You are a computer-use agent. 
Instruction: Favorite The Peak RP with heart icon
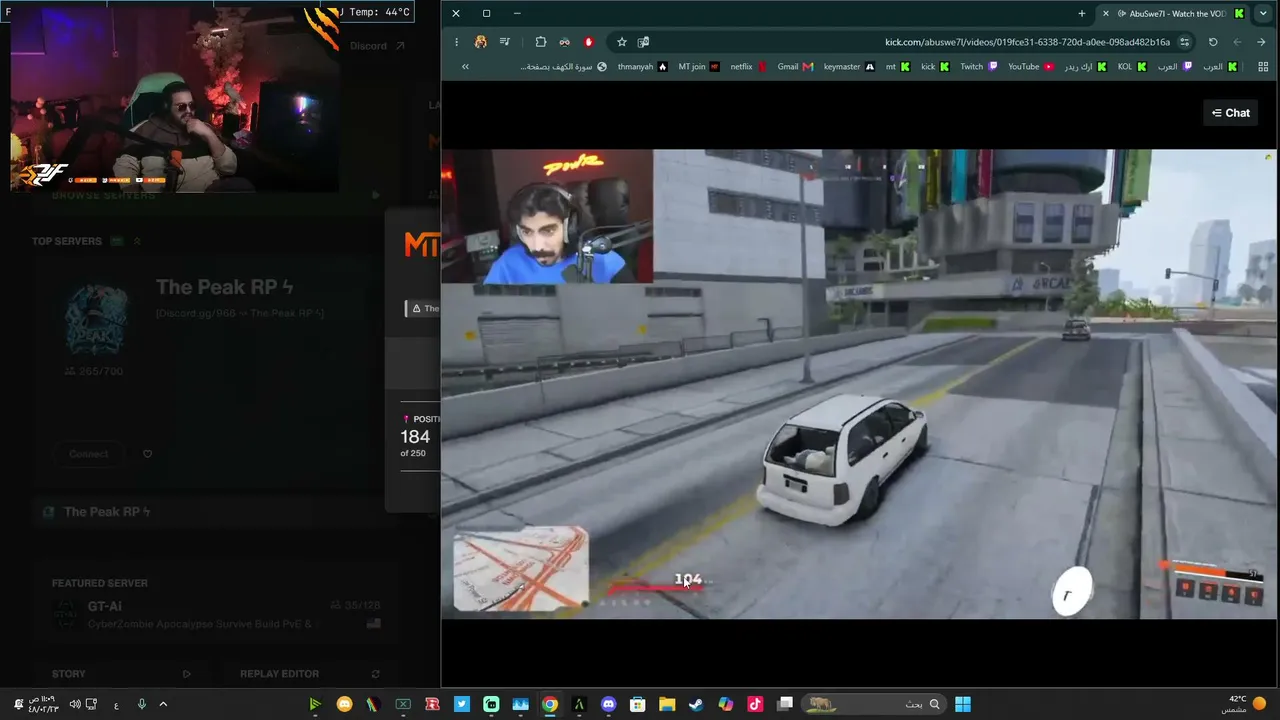pyautogui.click(x=147, y=454)
